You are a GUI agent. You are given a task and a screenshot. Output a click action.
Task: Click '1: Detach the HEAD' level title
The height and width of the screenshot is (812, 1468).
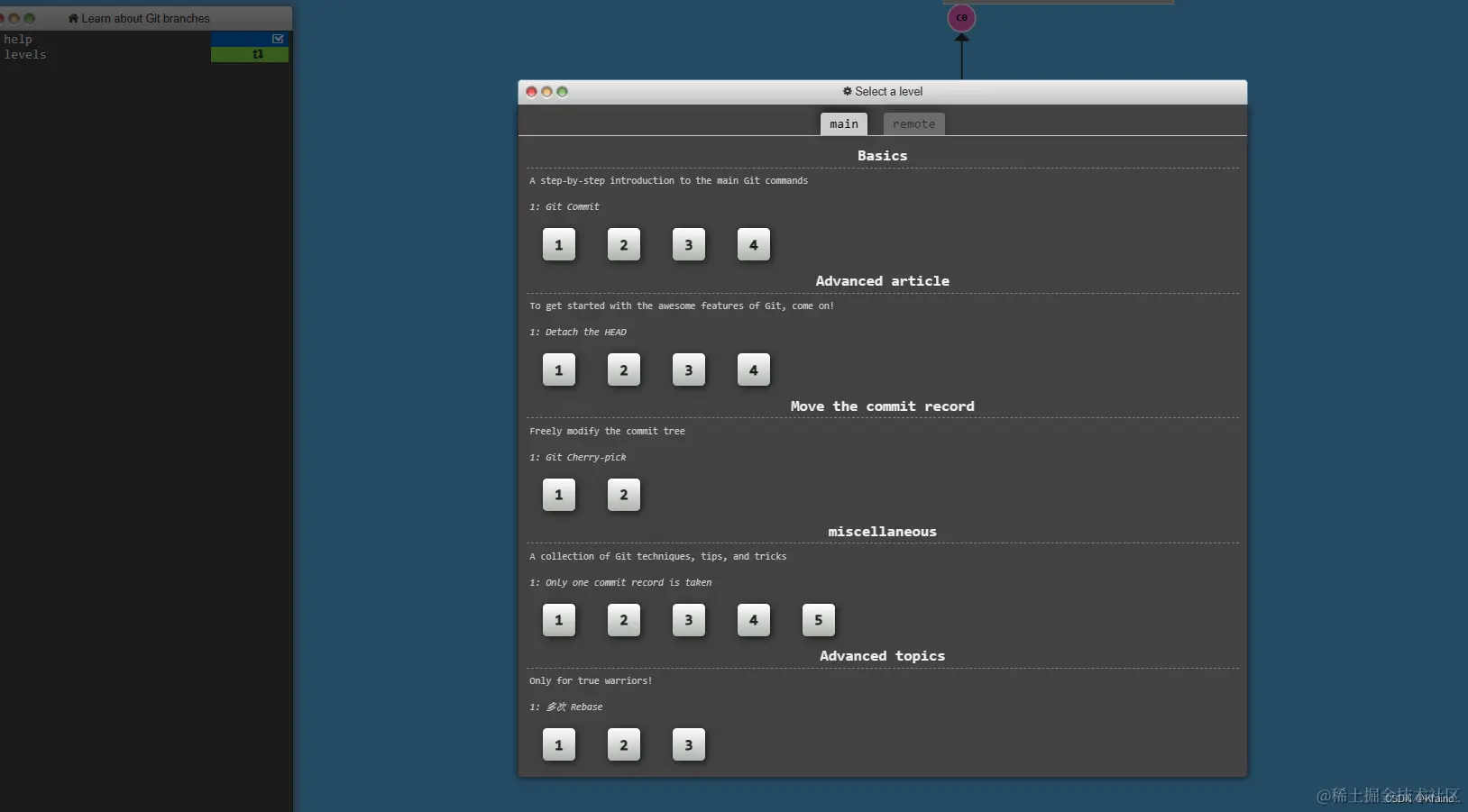578,332
